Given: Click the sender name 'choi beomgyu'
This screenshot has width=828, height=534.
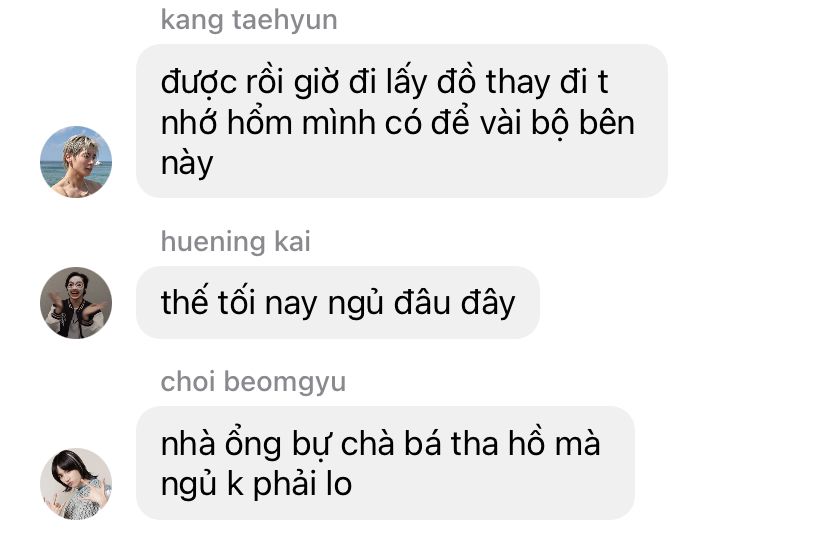Looking at the screenshot, I should pos(253,382).
